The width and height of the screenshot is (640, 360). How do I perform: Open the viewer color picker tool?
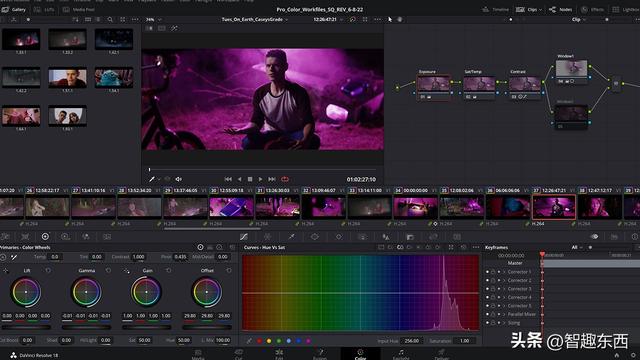click(152, 179)
